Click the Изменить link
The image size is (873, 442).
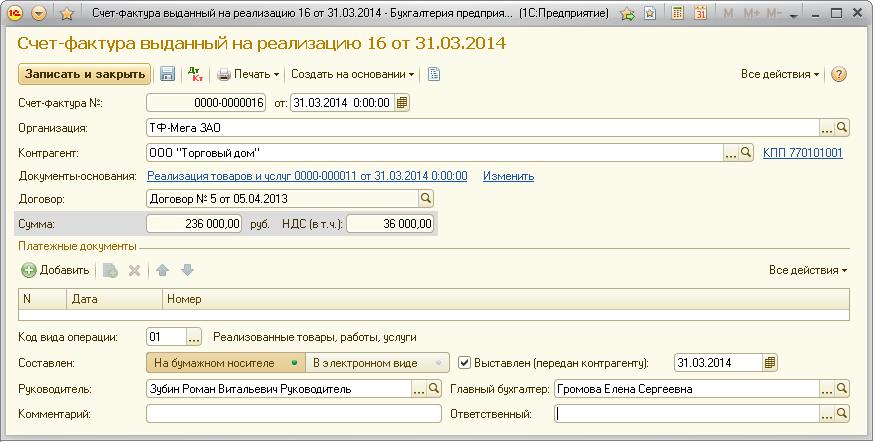508,176
